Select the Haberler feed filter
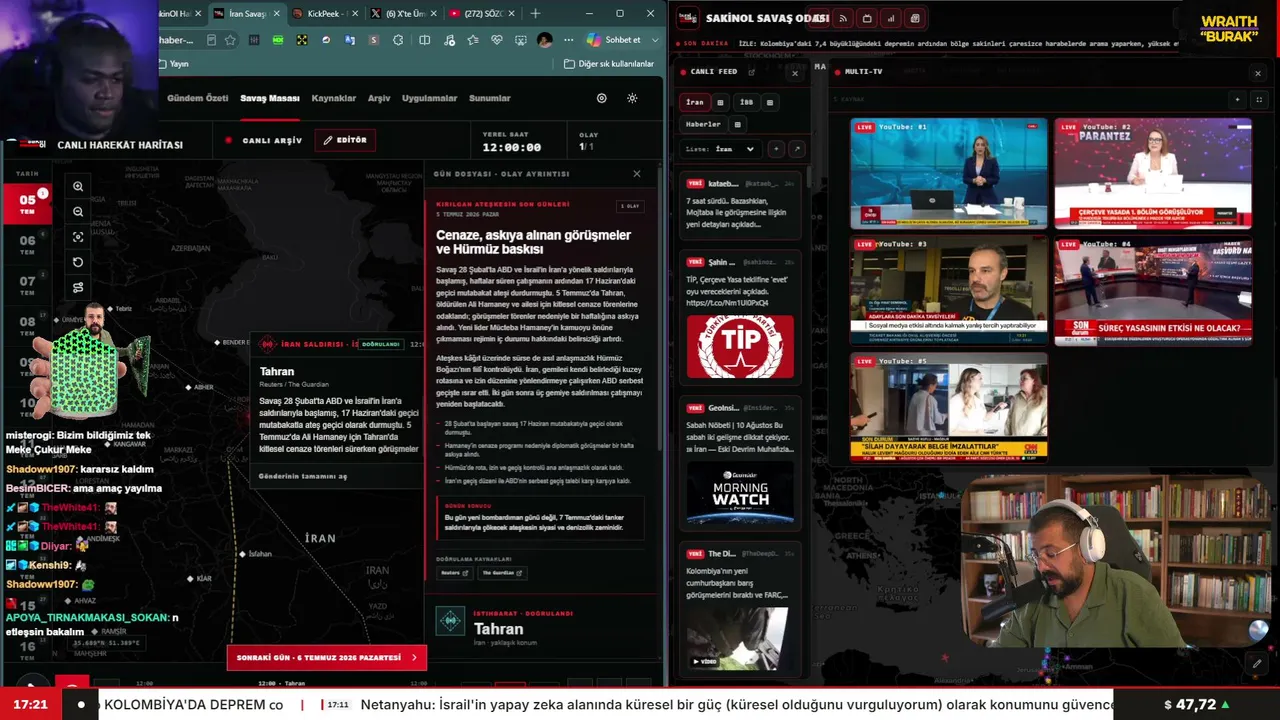1280x720 pixels. pos(703,124)
